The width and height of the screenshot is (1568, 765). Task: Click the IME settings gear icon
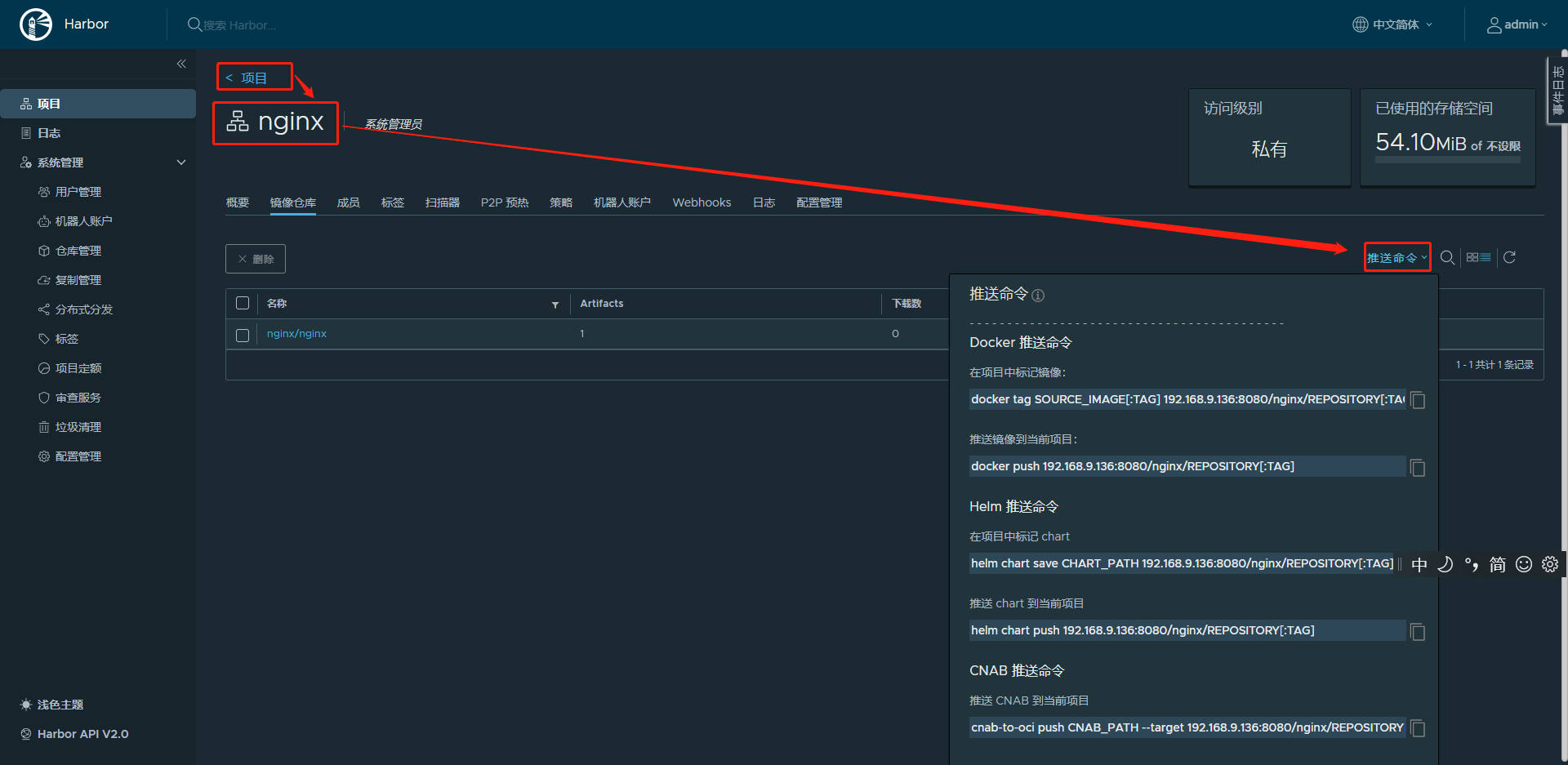point(1550,564)
